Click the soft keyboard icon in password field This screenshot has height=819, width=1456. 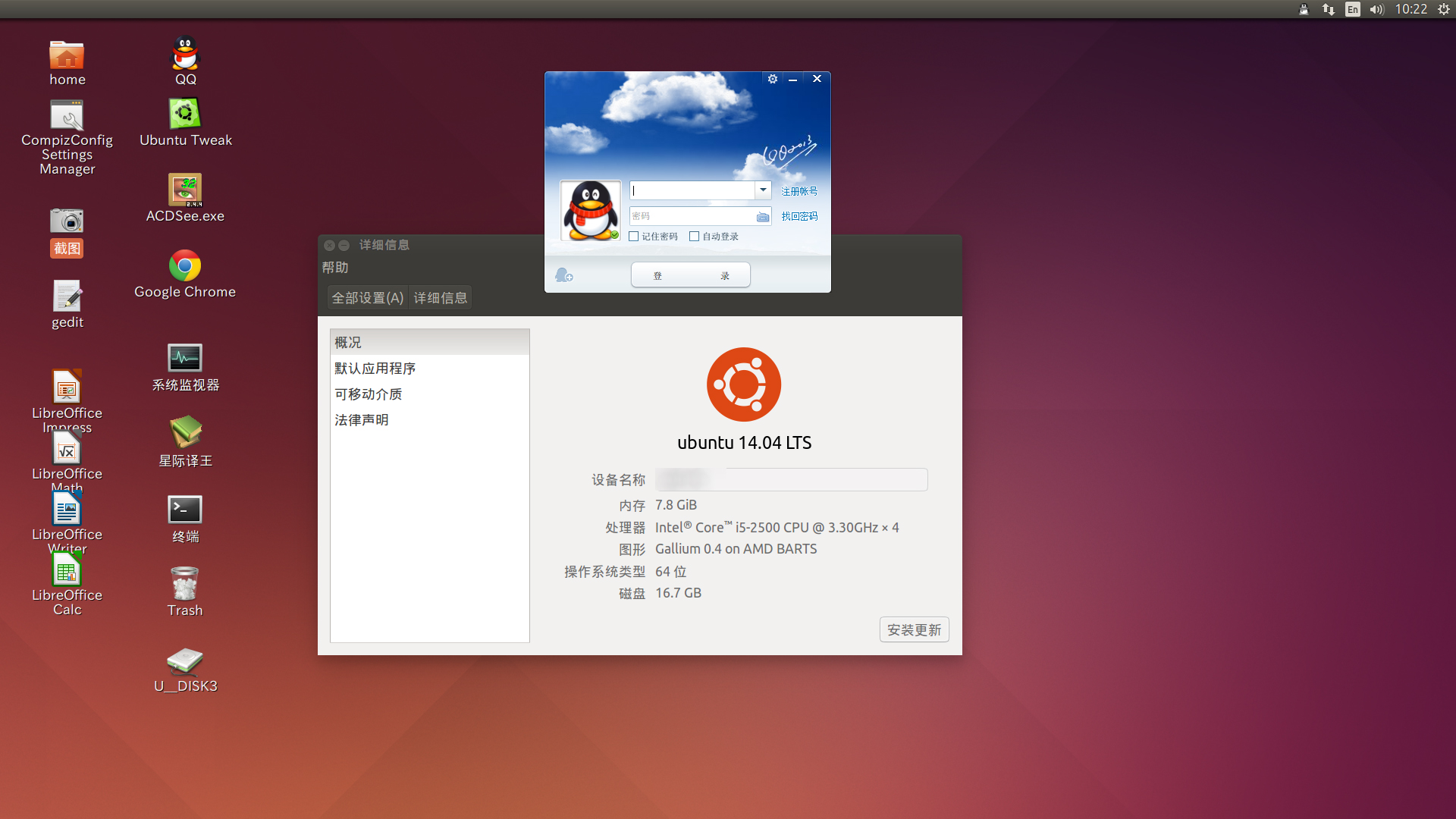pos(762,217)
